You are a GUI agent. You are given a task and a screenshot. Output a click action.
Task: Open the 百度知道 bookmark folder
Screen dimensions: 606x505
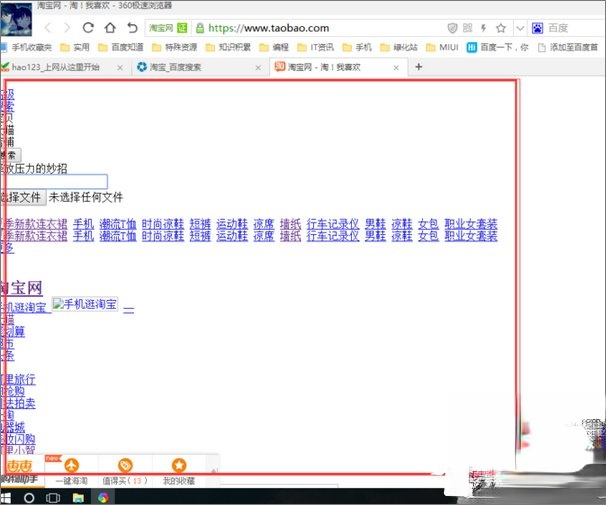click(x=121, y=48)
